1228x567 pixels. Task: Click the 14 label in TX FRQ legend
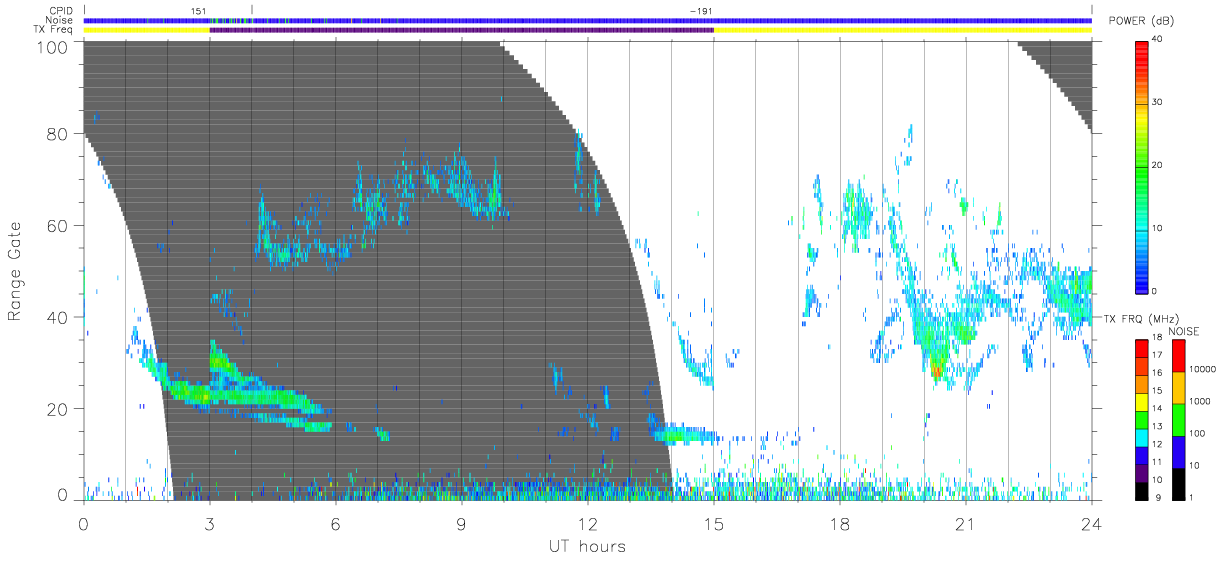pos(1157,408)
